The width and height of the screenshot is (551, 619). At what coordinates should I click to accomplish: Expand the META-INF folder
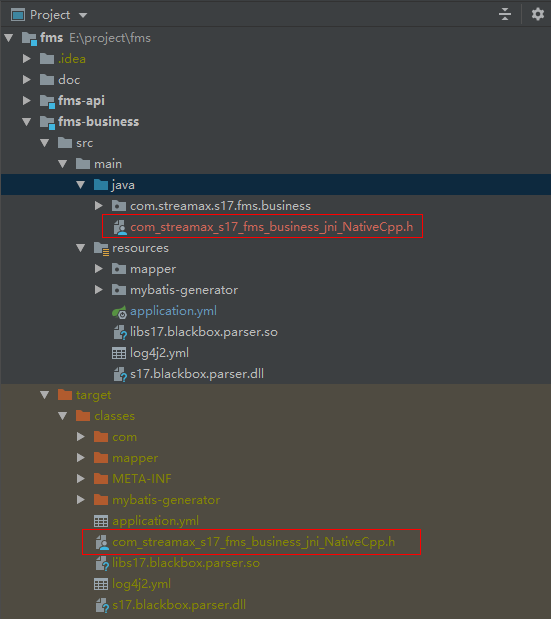pyautogui.click(x=81, y=479)
